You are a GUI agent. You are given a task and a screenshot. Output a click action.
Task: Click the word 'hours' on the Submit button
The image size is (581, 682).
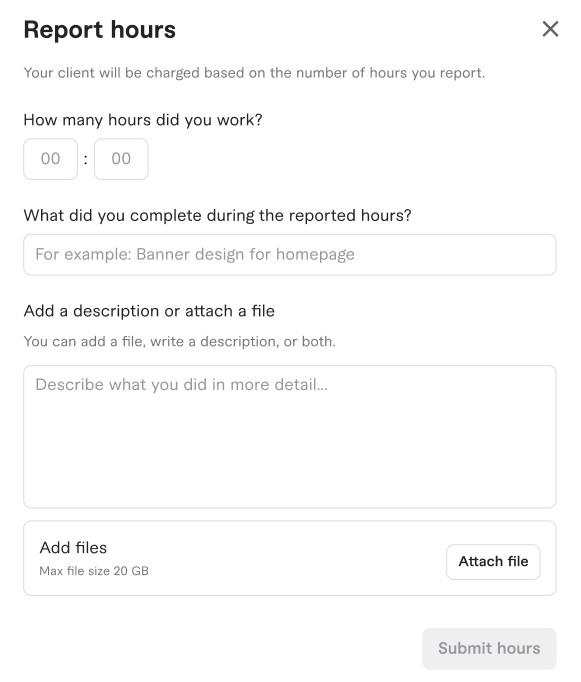pyautogui.click(x=519, y=648)
